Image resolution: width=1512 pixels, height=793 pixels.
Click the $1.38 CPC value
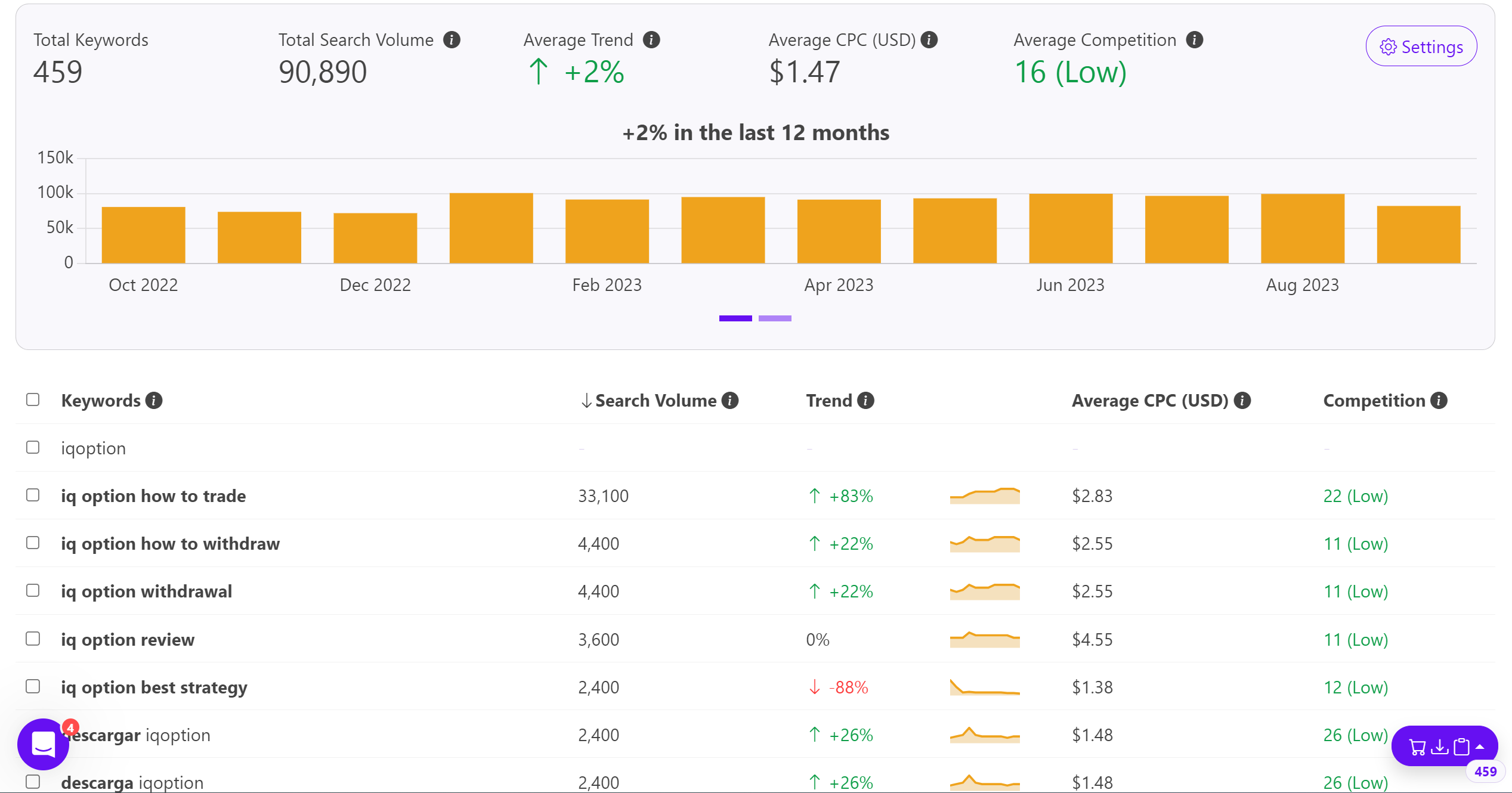coord(1093,687)
